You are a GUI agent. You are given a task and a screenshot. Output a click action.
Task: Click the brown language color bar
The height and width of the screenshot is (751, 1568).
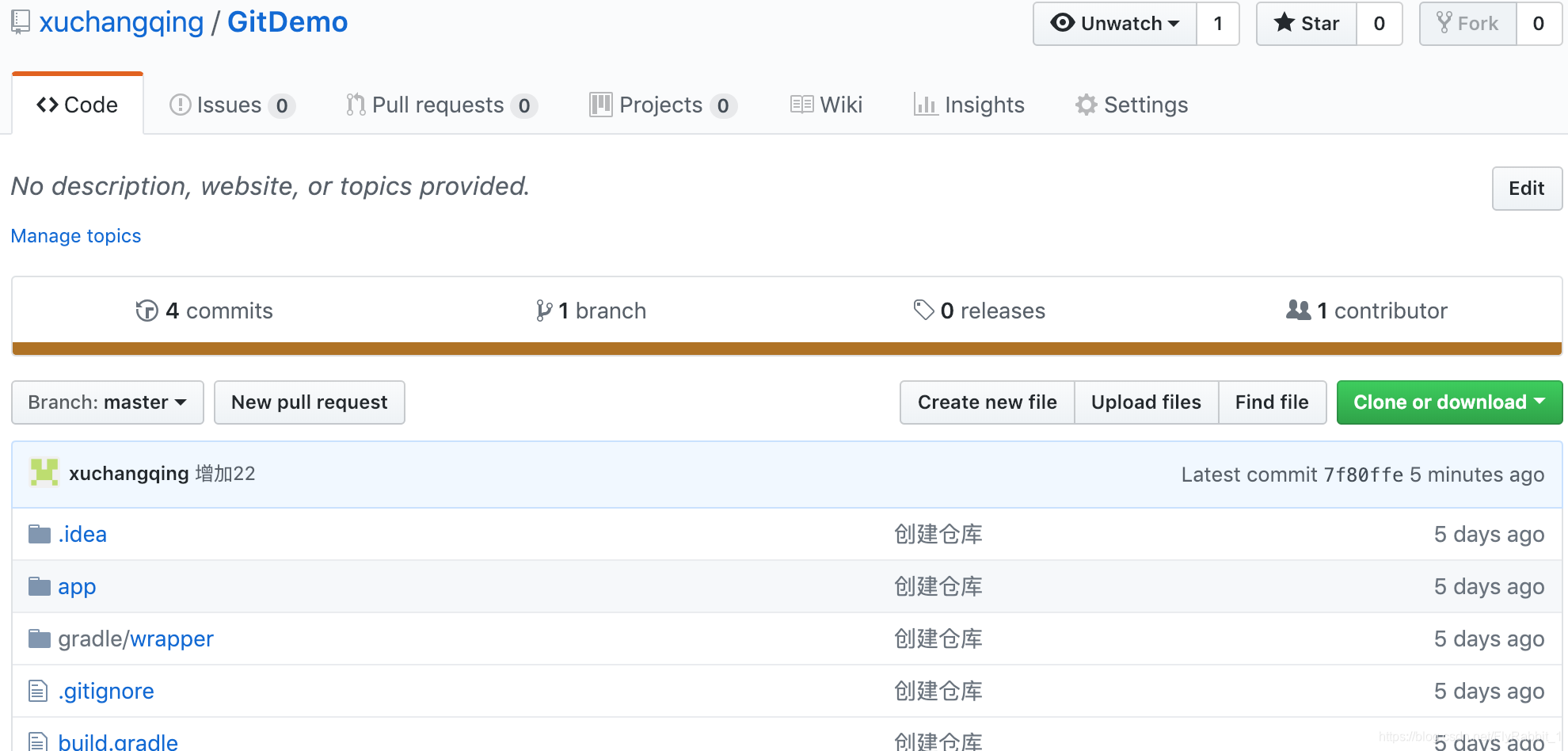tap(787, 349)
